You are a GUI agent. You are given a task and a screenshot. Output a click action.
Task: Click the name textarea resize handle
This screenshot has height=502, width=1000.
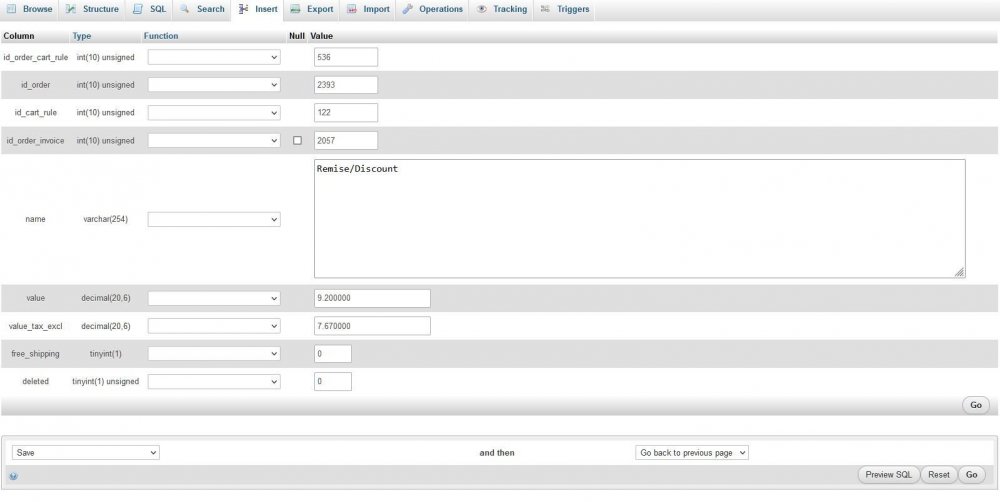959,272
